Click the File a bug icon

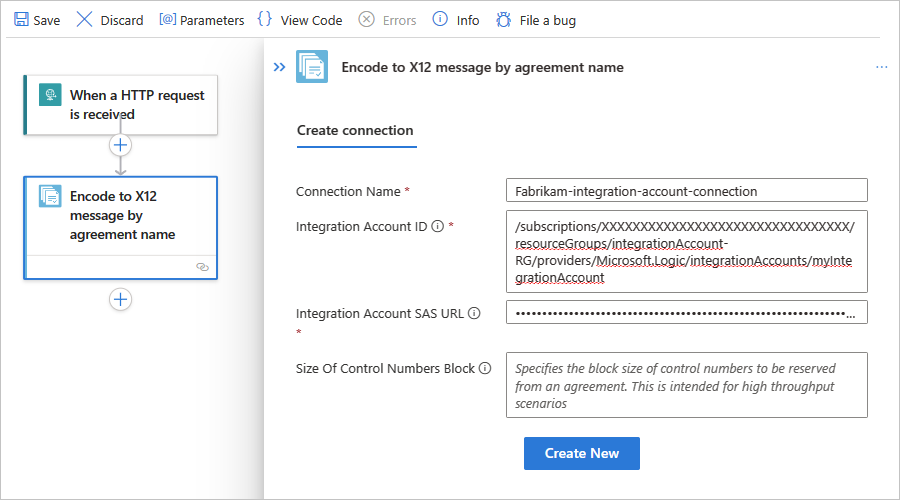point(504,20)
